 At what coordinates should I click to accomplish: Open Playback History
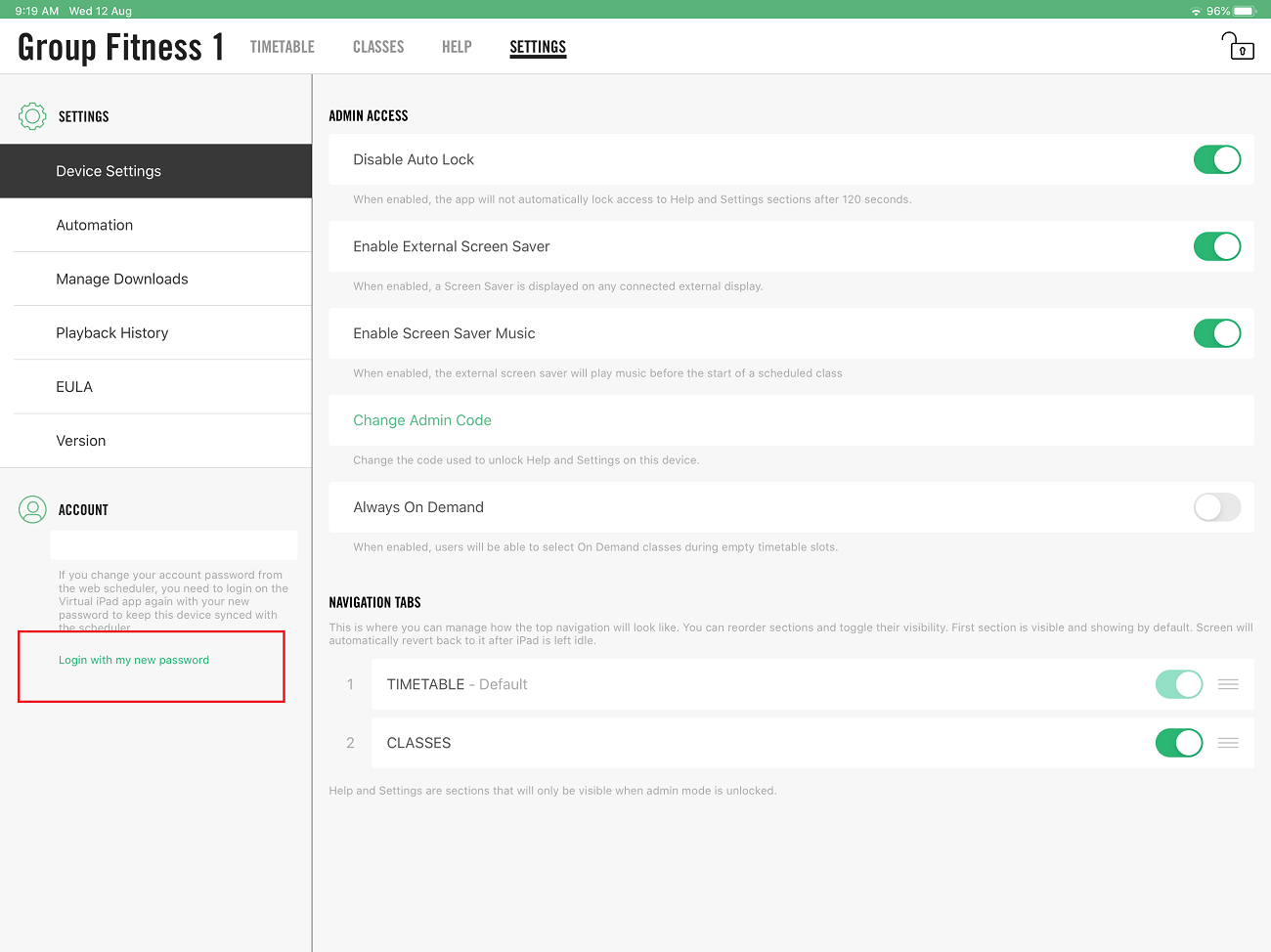pos(155,333)
